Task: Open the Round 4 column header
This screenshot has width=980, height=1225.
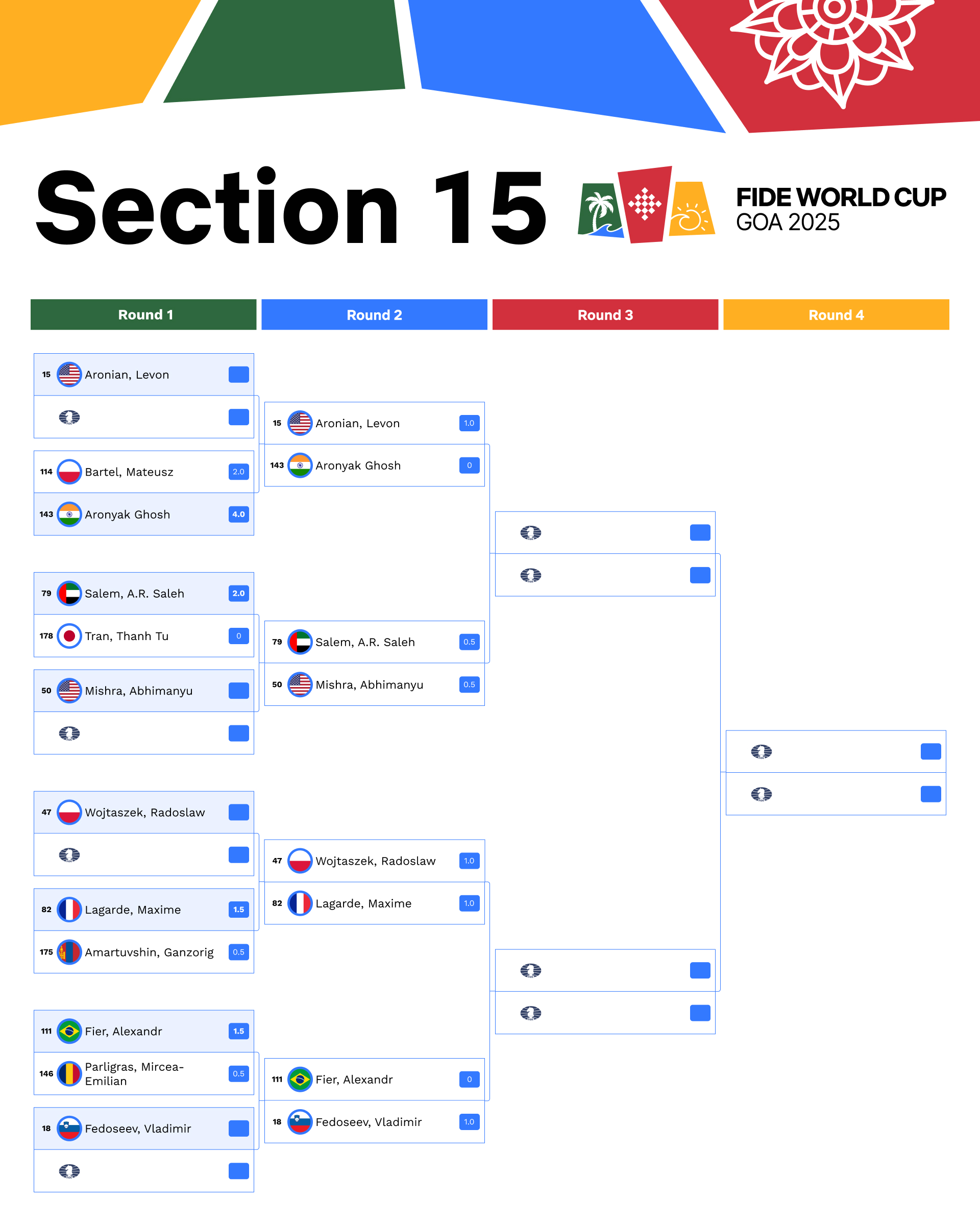Action: point(836,315)
